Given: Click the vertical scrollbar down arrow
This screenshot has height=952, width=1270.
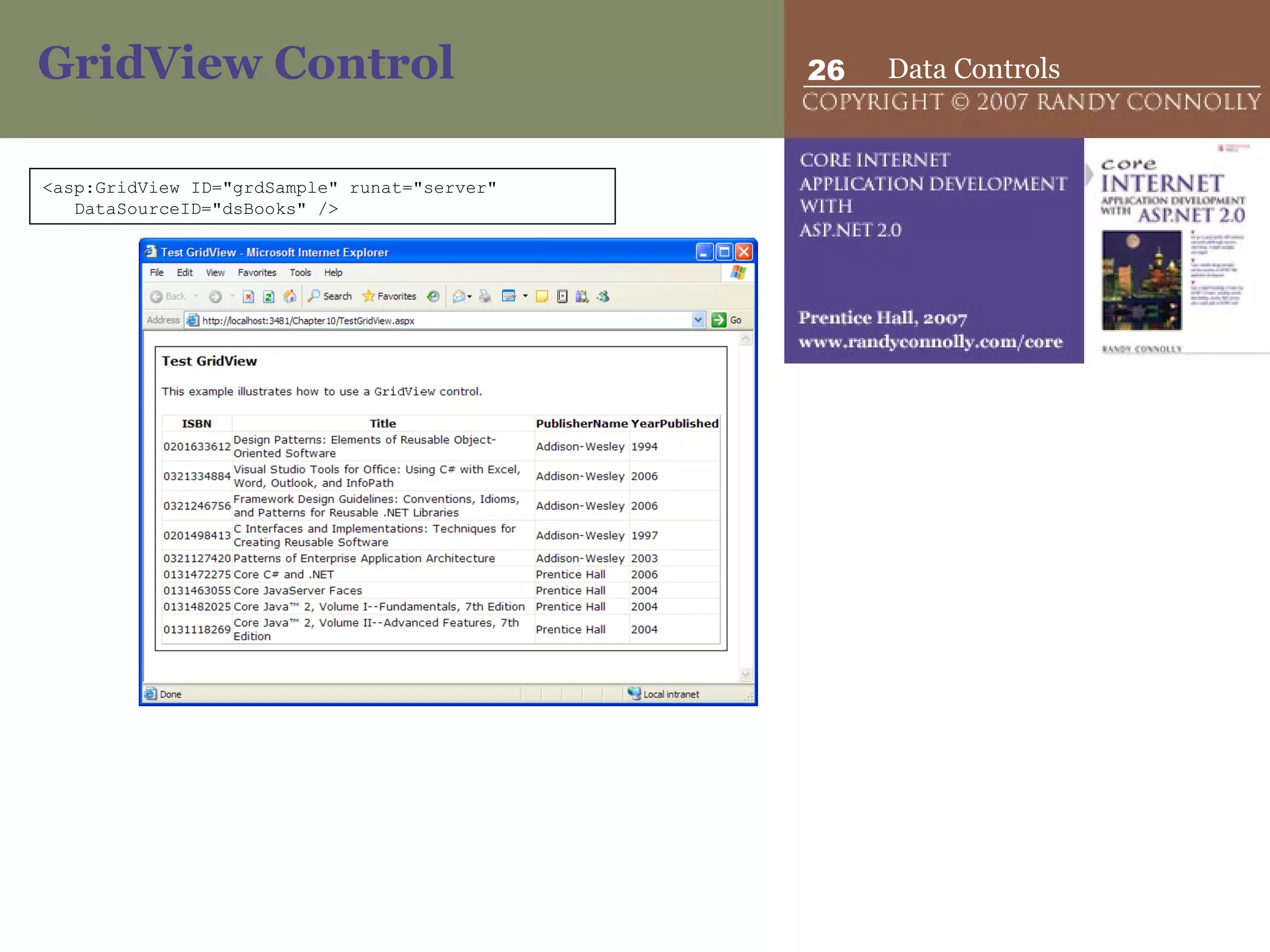Looking at the screenshot, I should (x=746, y=674).
